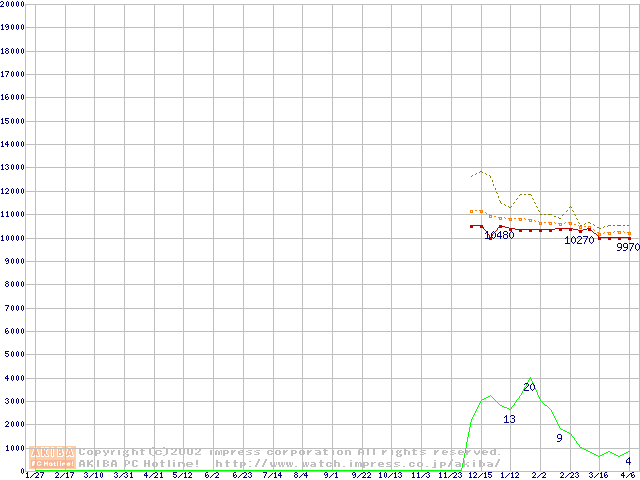Click the 12/15 date on x-axis

coord(481,475)
